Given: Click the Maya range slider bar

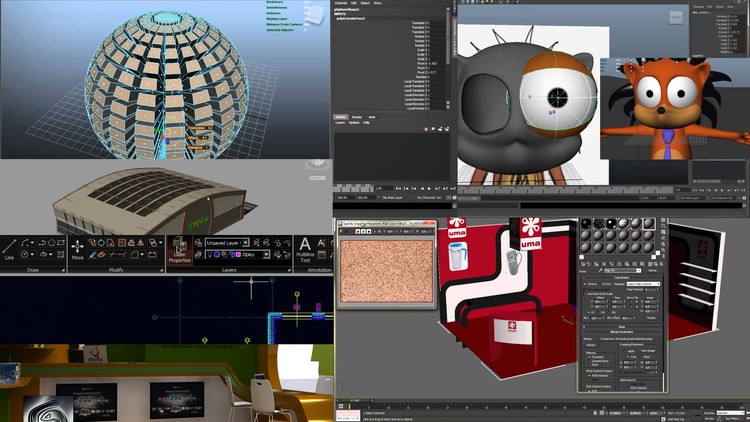Looking at the screenshot, I should click(550, 198).
